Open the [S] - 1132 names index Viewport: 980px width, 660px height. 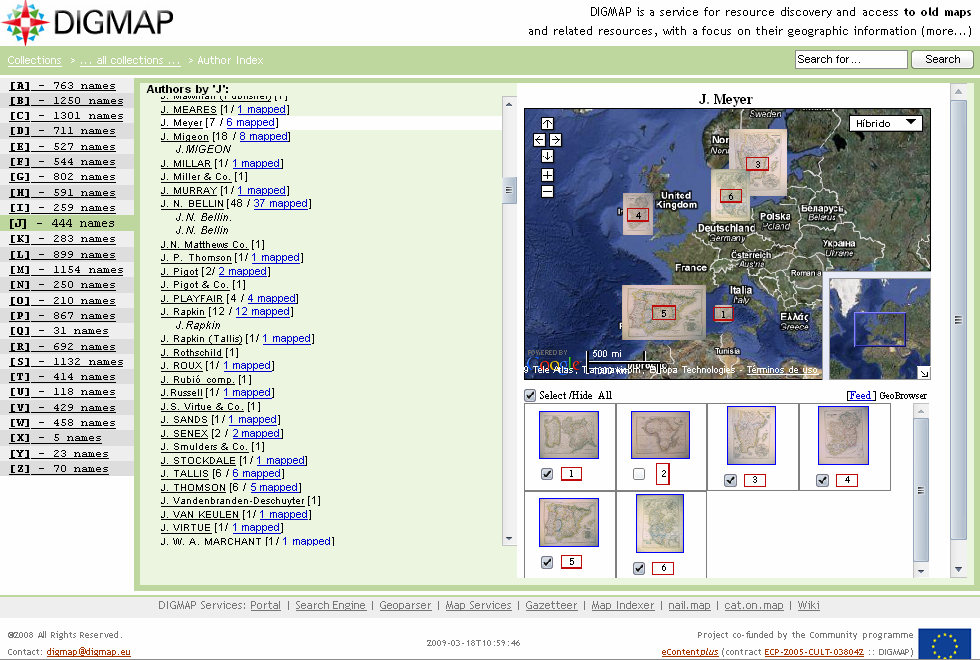tap(66, 361)
